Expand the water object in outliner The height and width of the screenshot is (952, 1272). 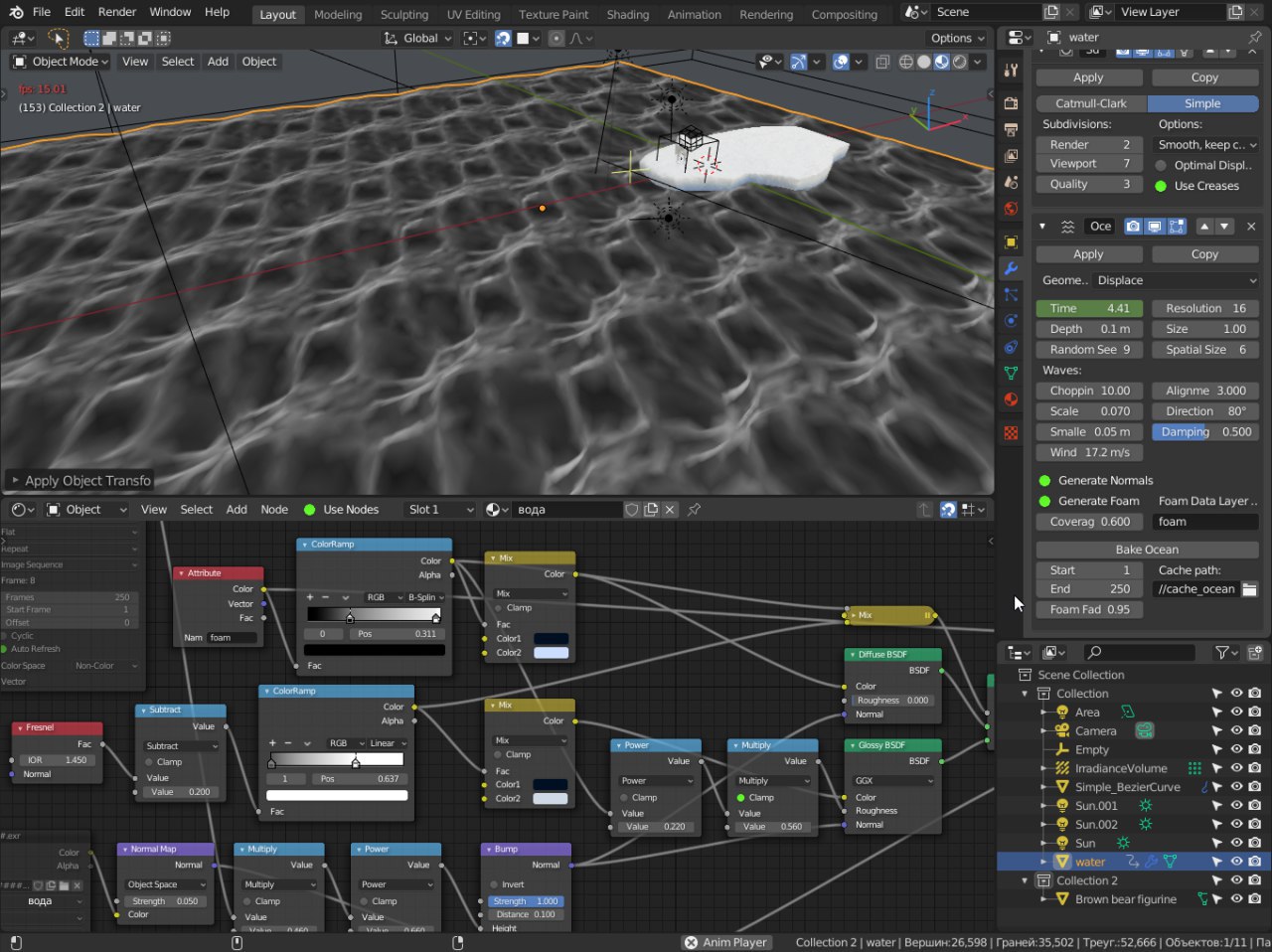(x=1043, y=862)
